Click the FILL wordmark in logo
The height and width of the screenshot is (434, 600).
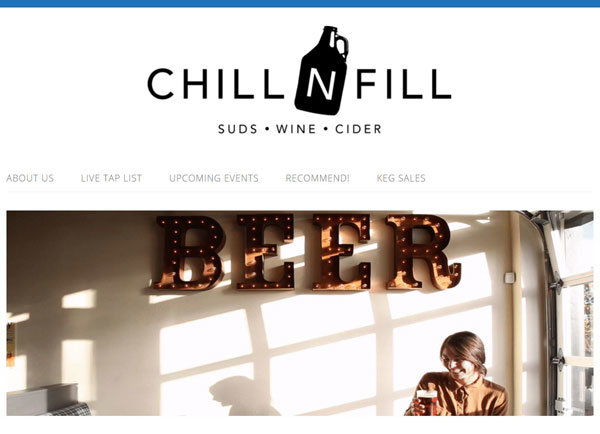tap(403, 84)
